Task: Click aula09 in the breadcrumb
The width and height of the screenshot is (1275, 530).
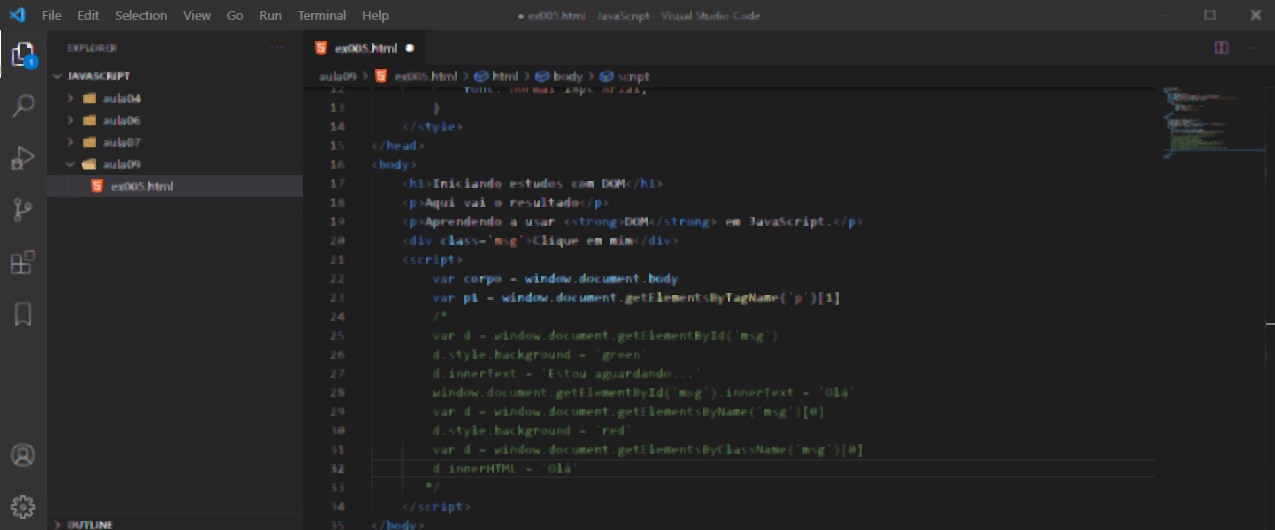Action: pyautogui.click(x=337, y=76)
